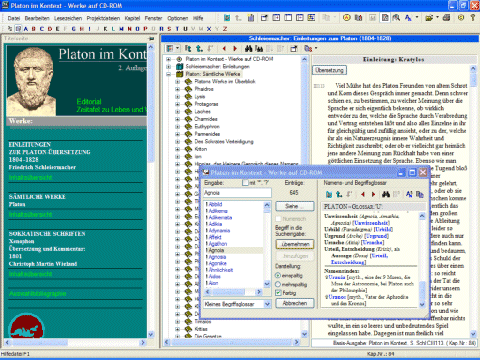Click the Urania link in the Namensindex
Screen dimensions: 480x360
[337, 277]
